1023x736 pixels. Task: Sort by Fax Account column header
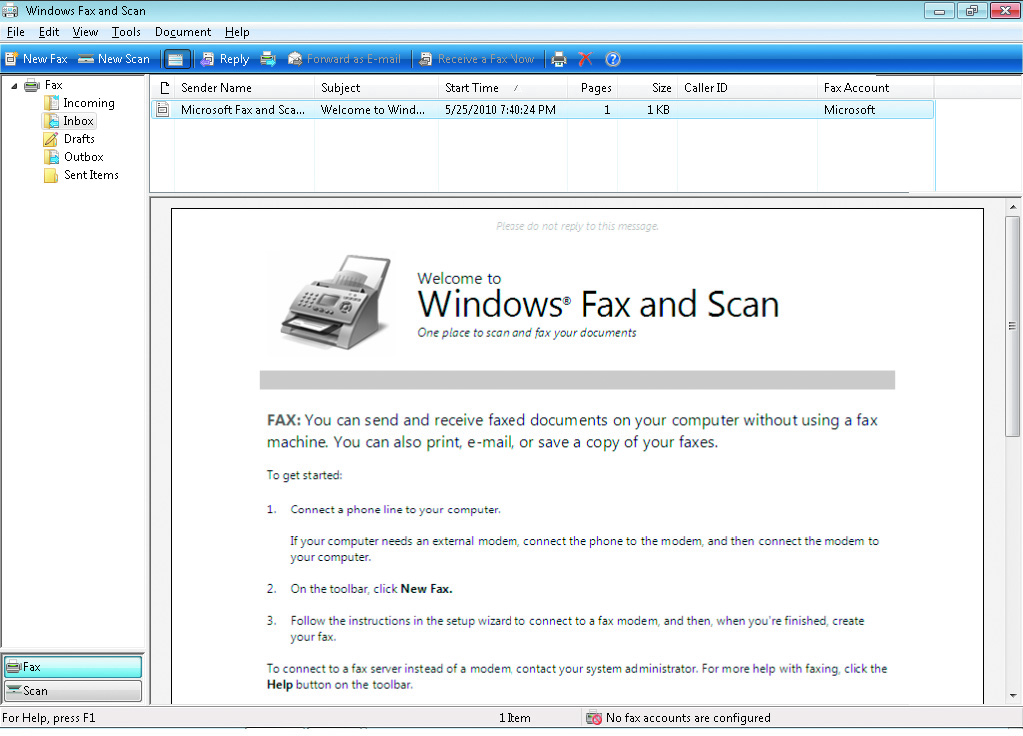(876, 88)
